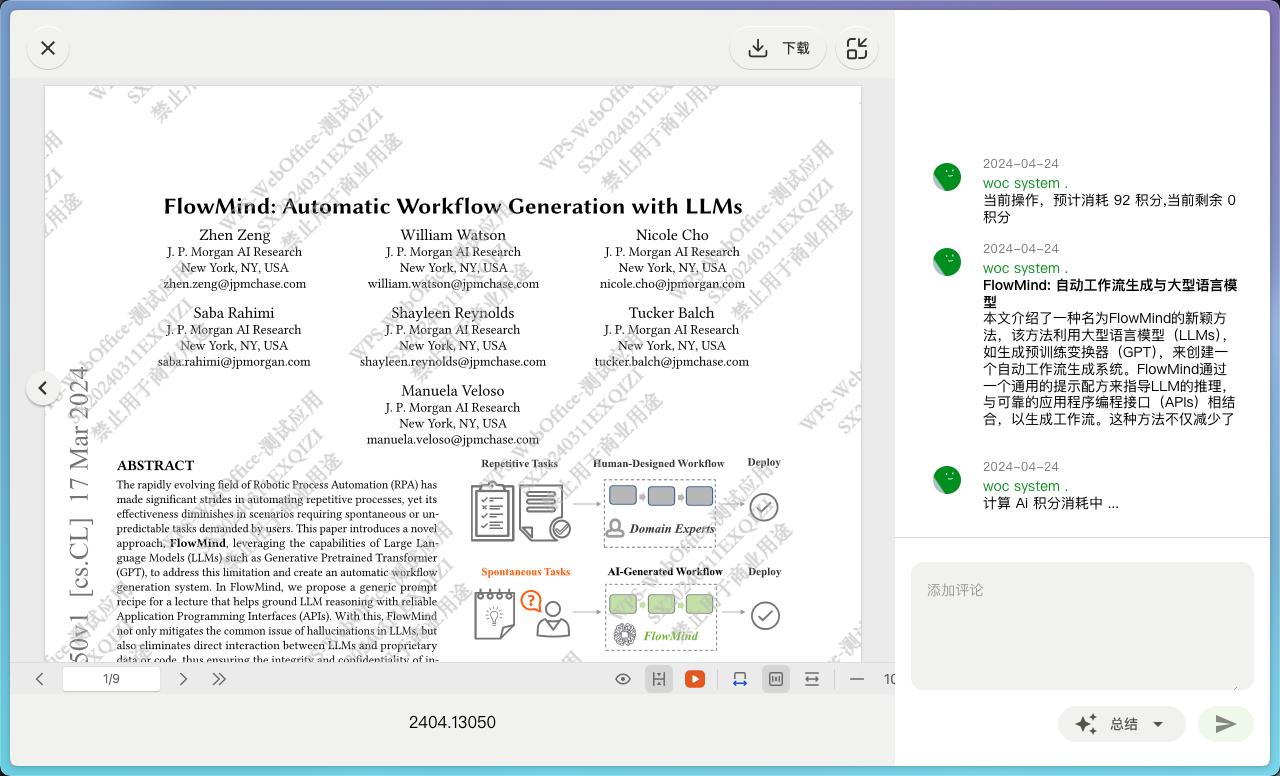Click the avatar beside 计算 Ai 积分消耗中
Screen dimensions: 1280x776
(947, 480)
